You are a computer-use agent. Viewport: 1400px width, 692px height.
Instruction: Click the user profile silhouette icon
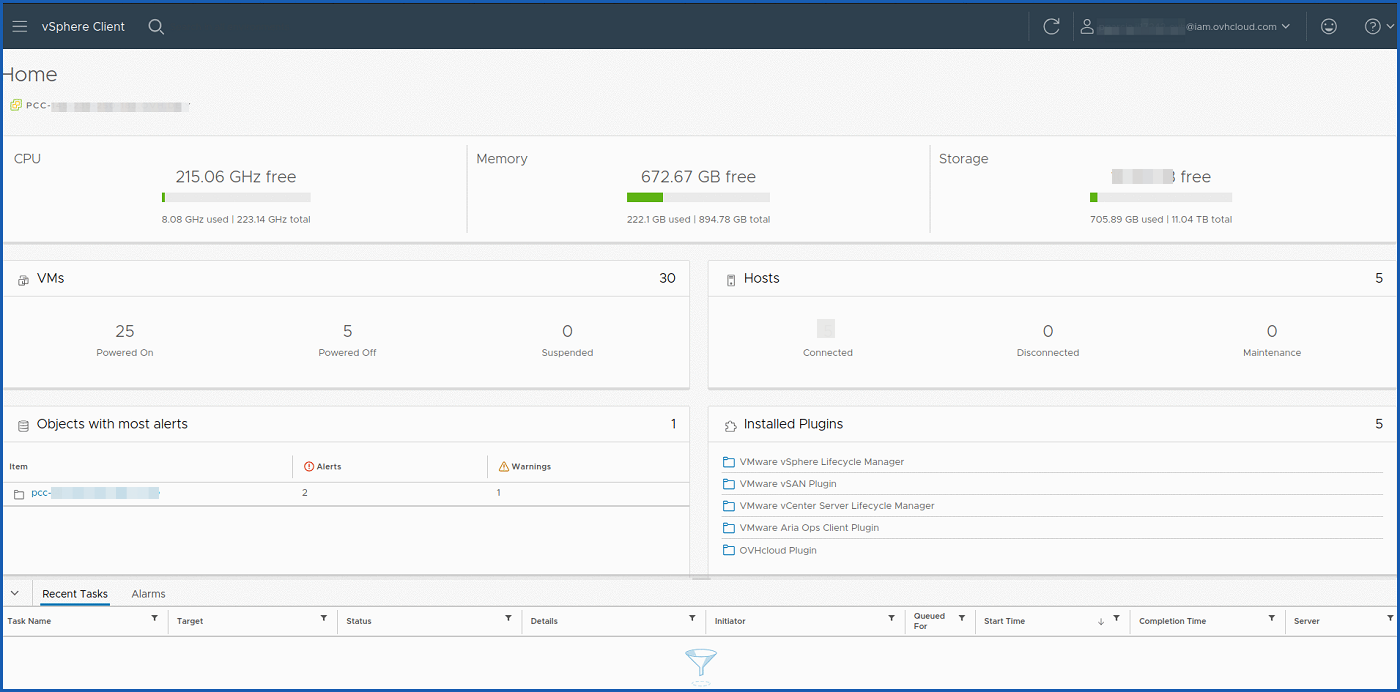1087,26
